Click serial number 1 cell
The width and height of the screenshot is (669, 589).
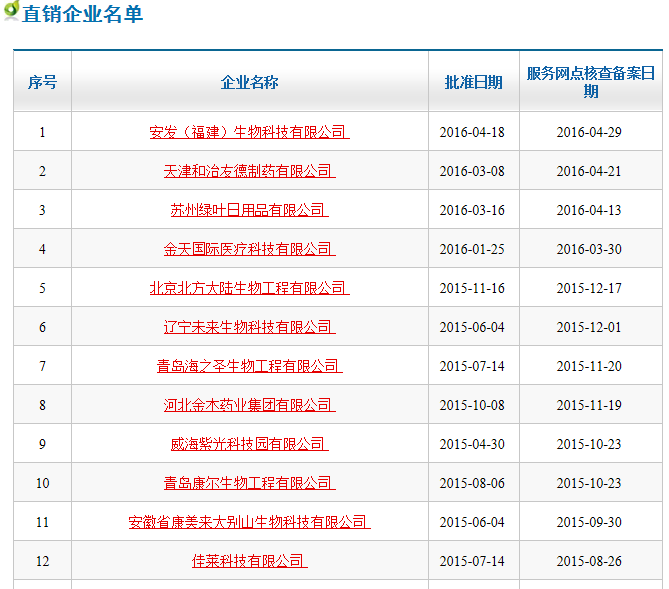pos(42,132)
